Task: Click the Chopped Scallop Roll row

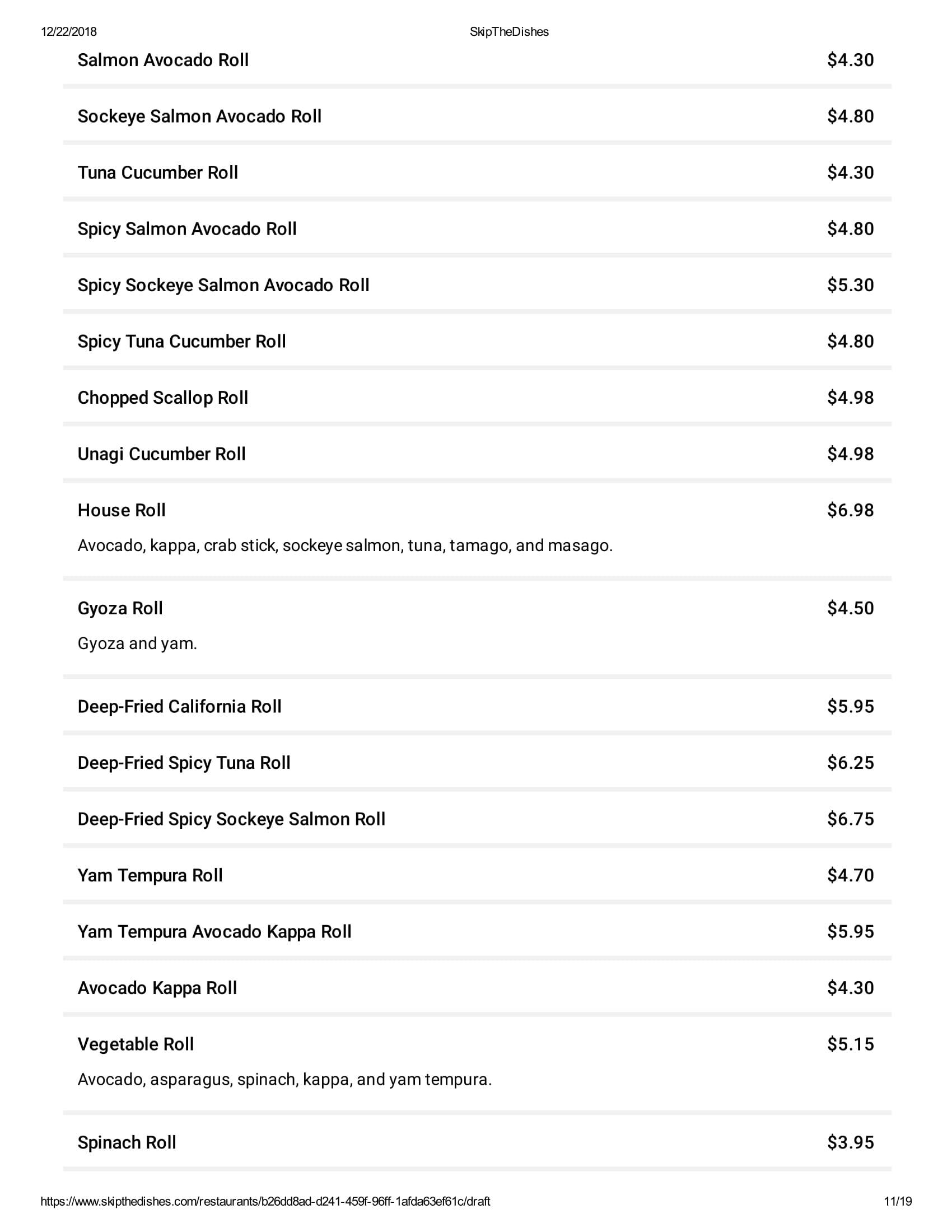Action: pyautogui.click(x=162, y=398)
